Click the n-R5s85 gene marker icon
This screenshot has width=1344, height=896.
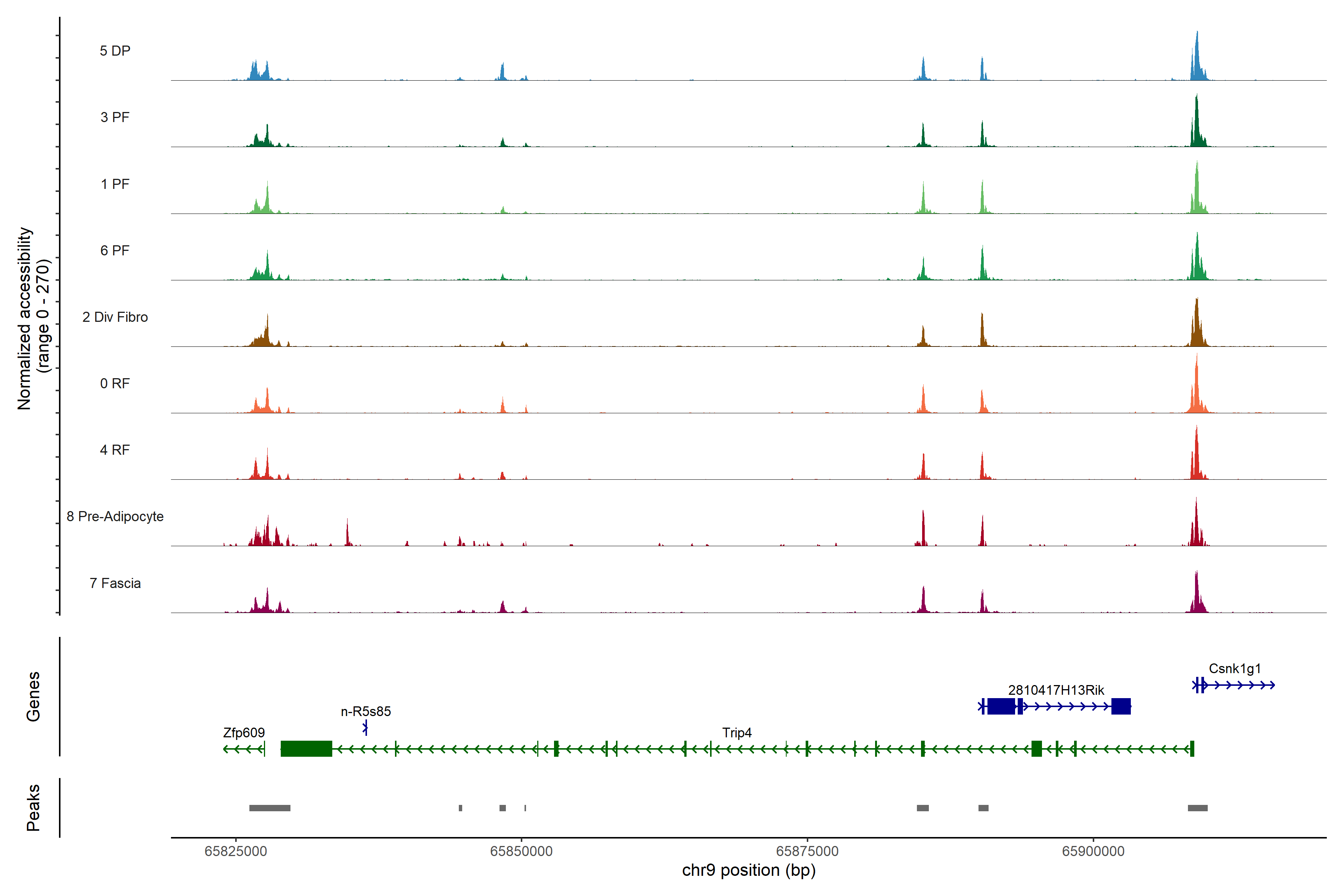point(365,728)
